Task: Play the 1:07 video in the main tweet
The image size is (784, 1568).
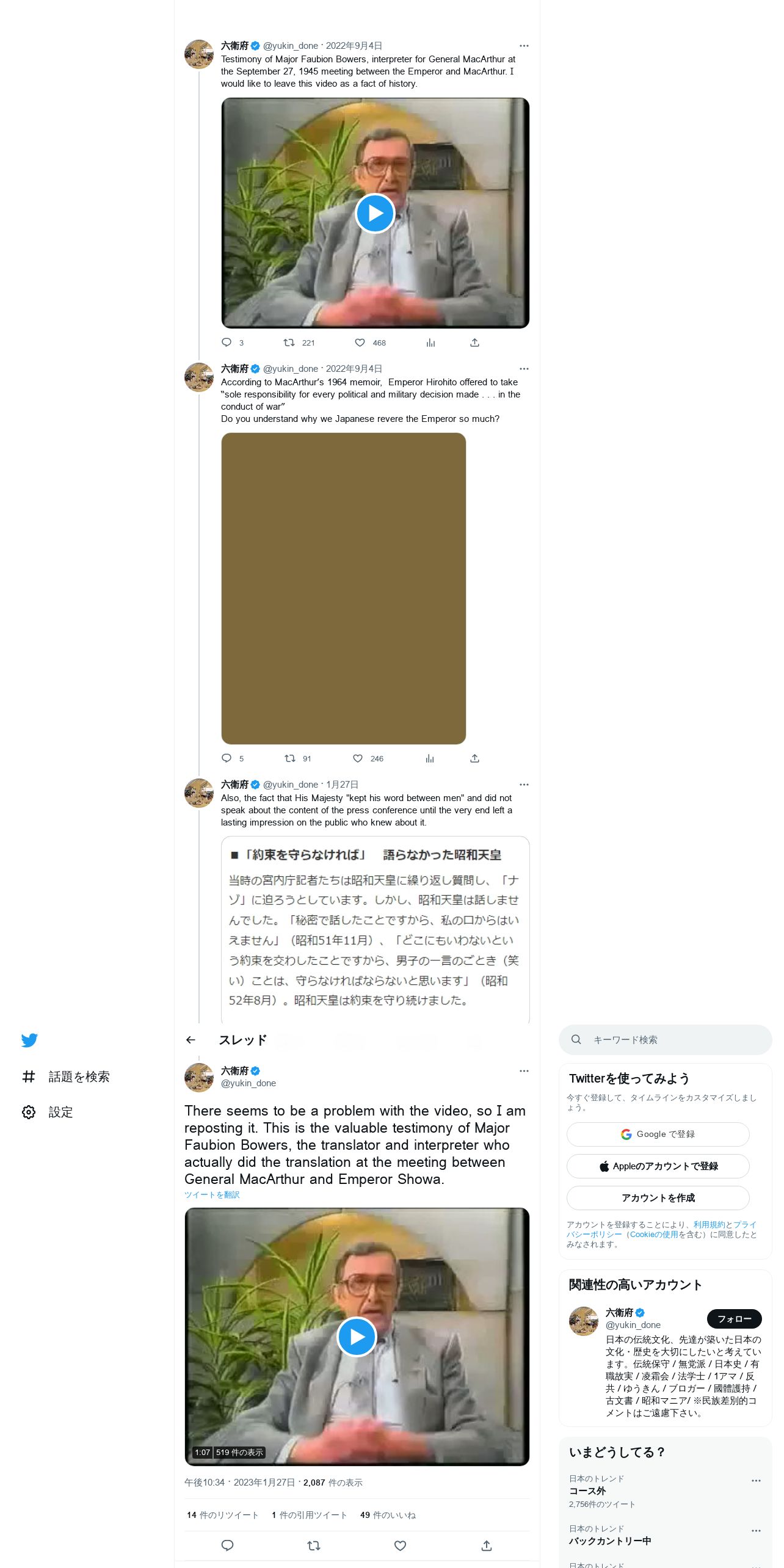Action: (x=357, y=1337)
